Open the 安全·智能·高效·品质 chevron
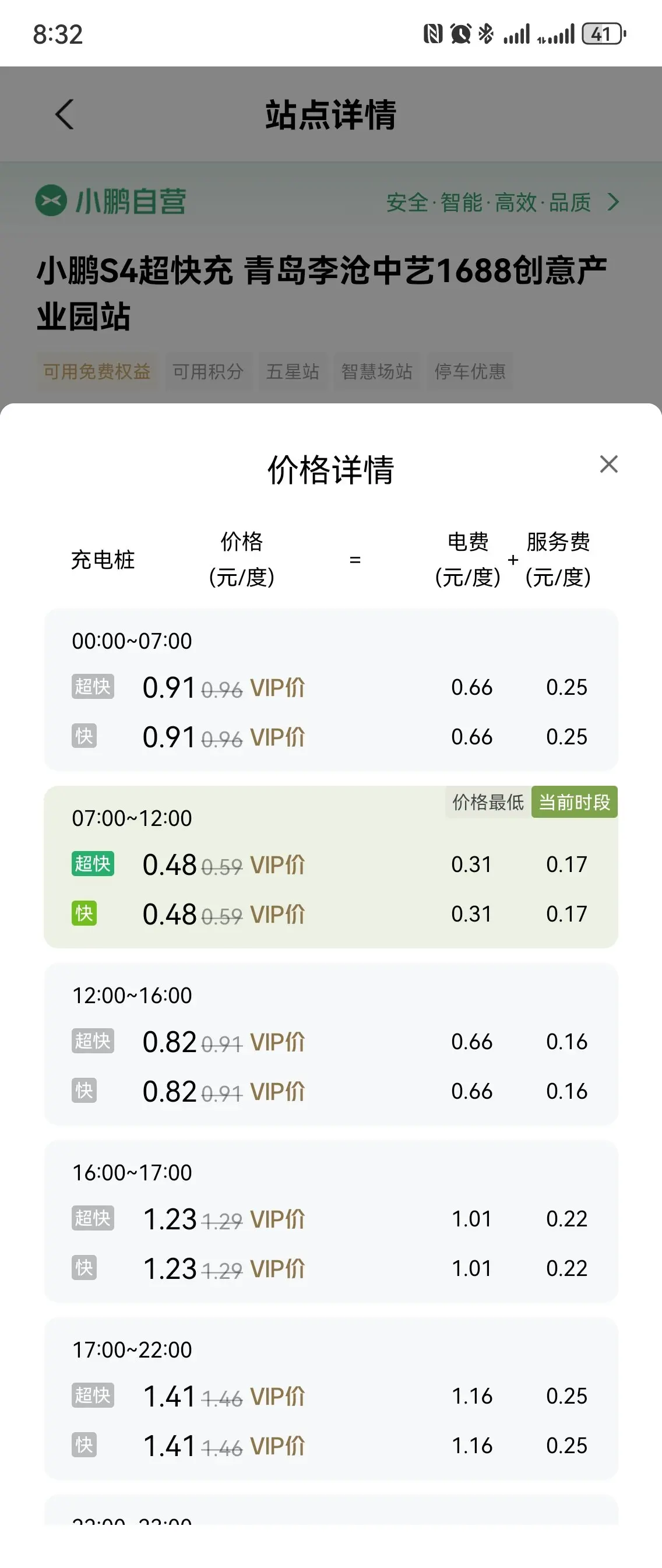Viewport: 662px width, 1568px height. coord(613,202)
